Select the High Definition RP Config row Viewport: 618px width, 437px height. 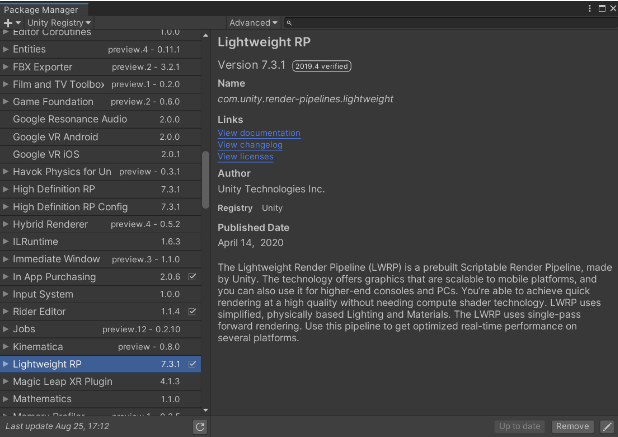click(101, 206)
